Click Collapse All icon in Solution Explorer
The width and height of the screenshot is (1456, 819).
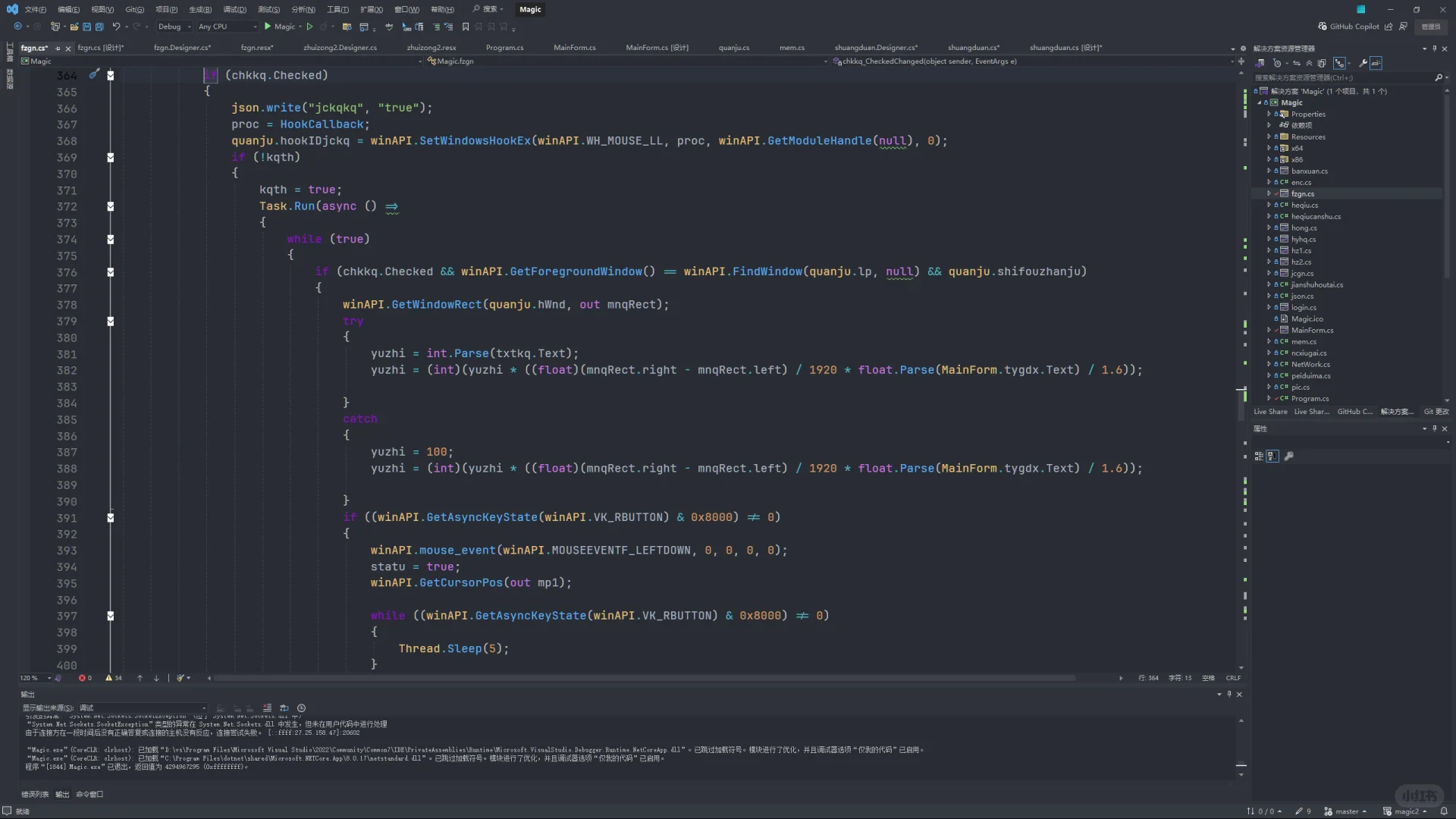click(x=1309, y=63)
